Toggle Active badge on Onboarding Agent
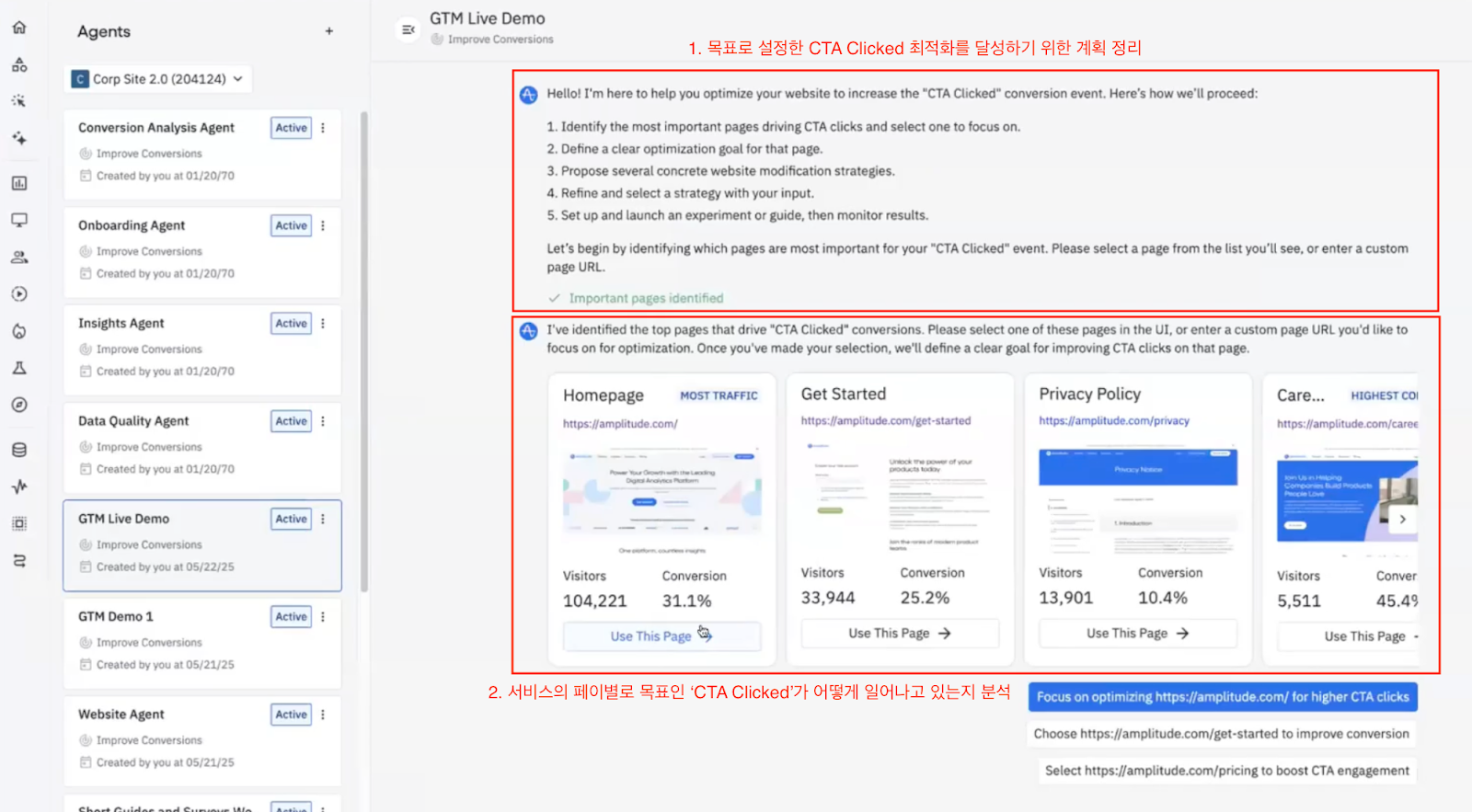This screenshot has height=812, width=1472. pos(292,225)
